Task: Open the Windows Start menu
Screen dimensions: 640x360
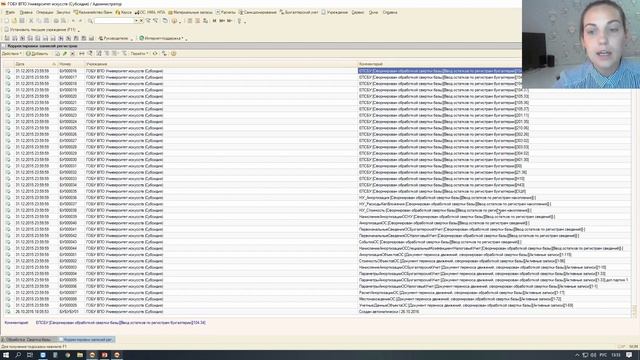Action: [6, 355]
